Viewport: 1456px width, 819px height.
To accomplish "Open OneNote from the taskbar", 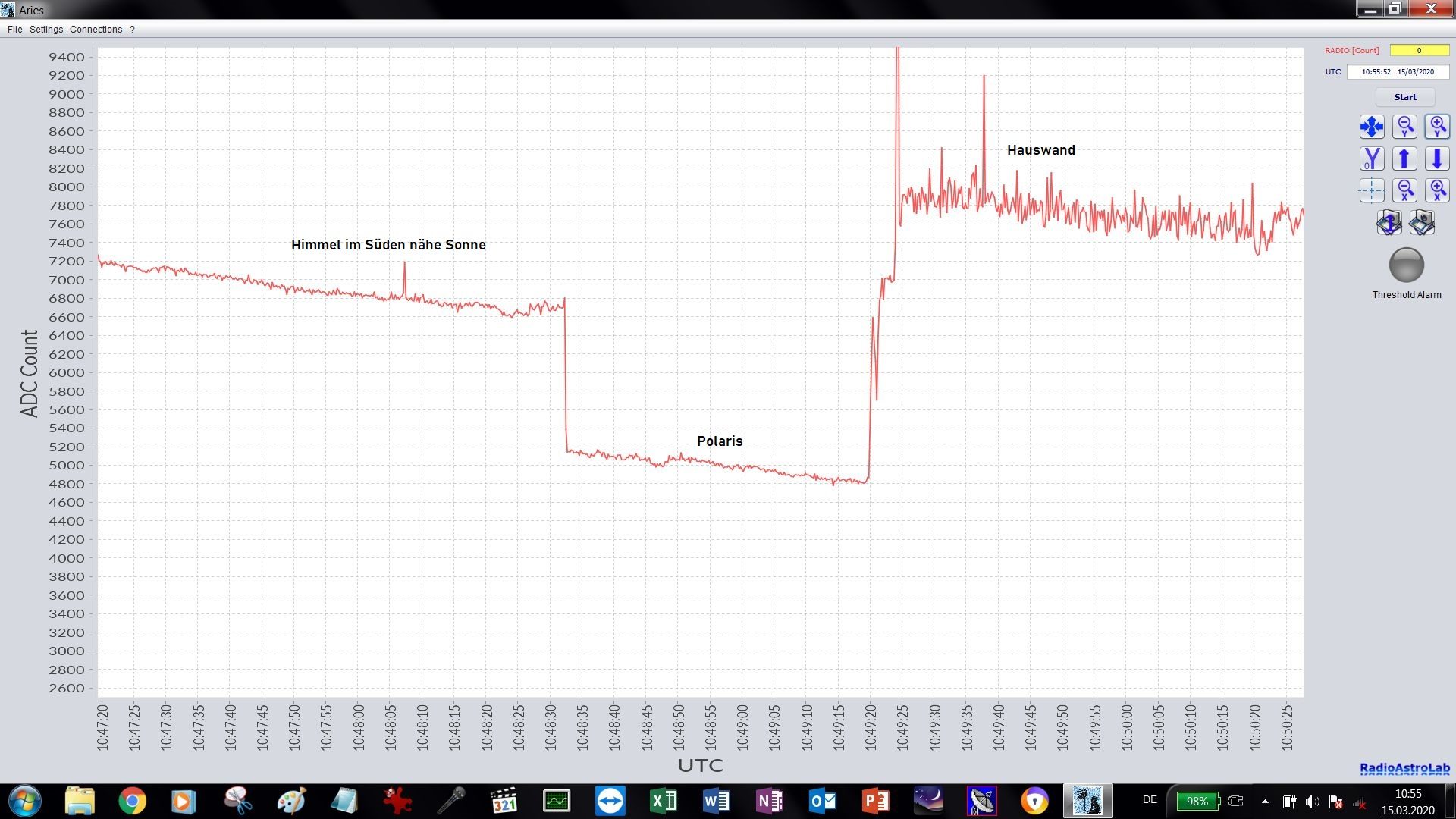I will pyautogui.click(x=770, y=801).
